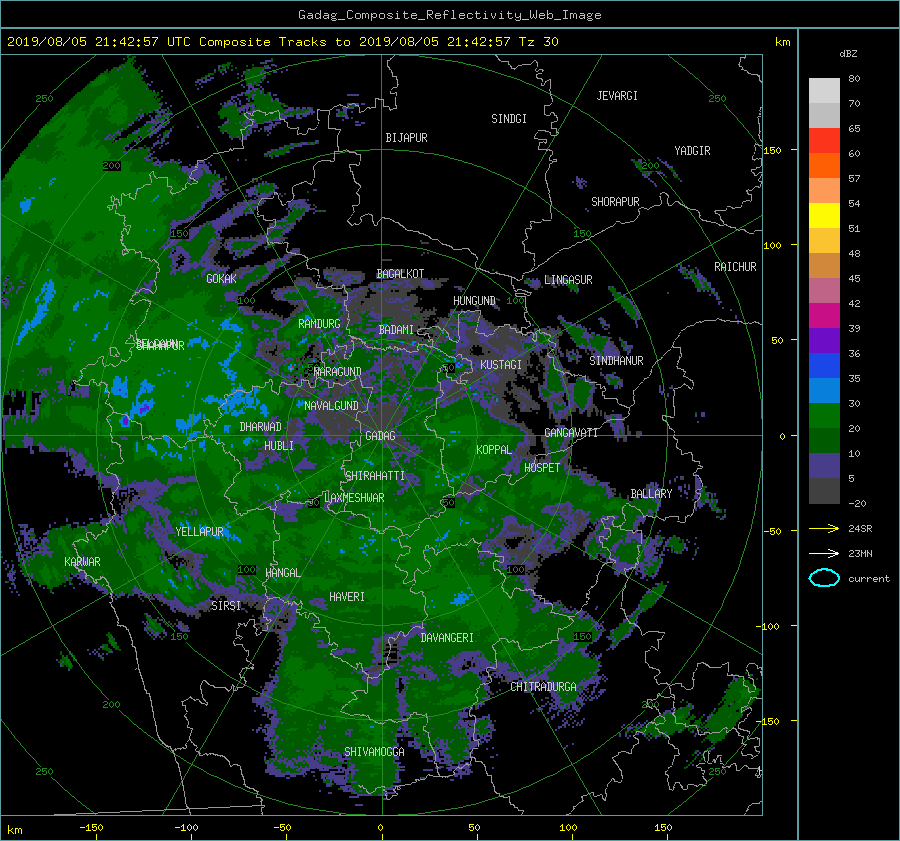Click the LAXMESHWAR city label

(354, 498)
